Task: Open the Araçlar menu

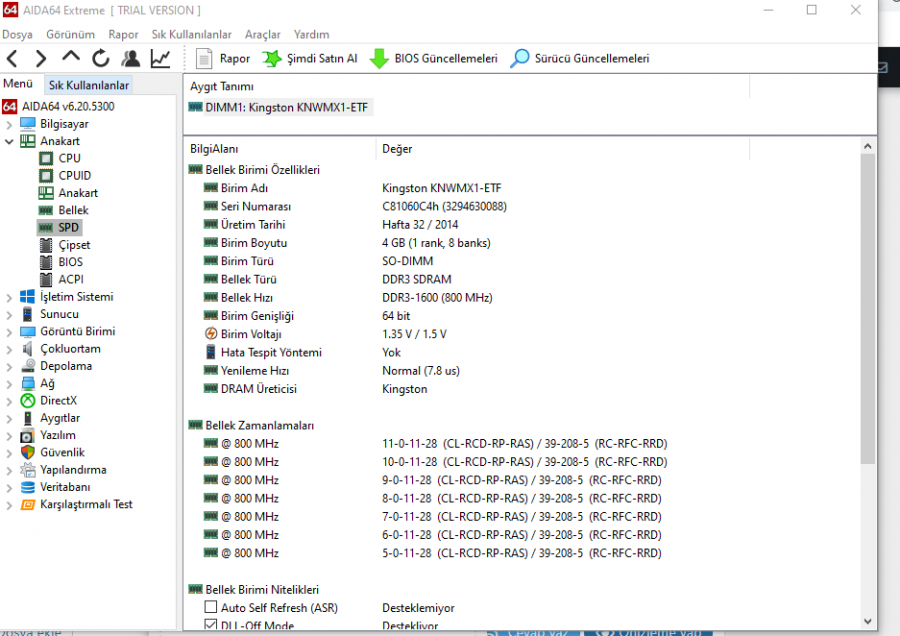Action: [263, 34]
